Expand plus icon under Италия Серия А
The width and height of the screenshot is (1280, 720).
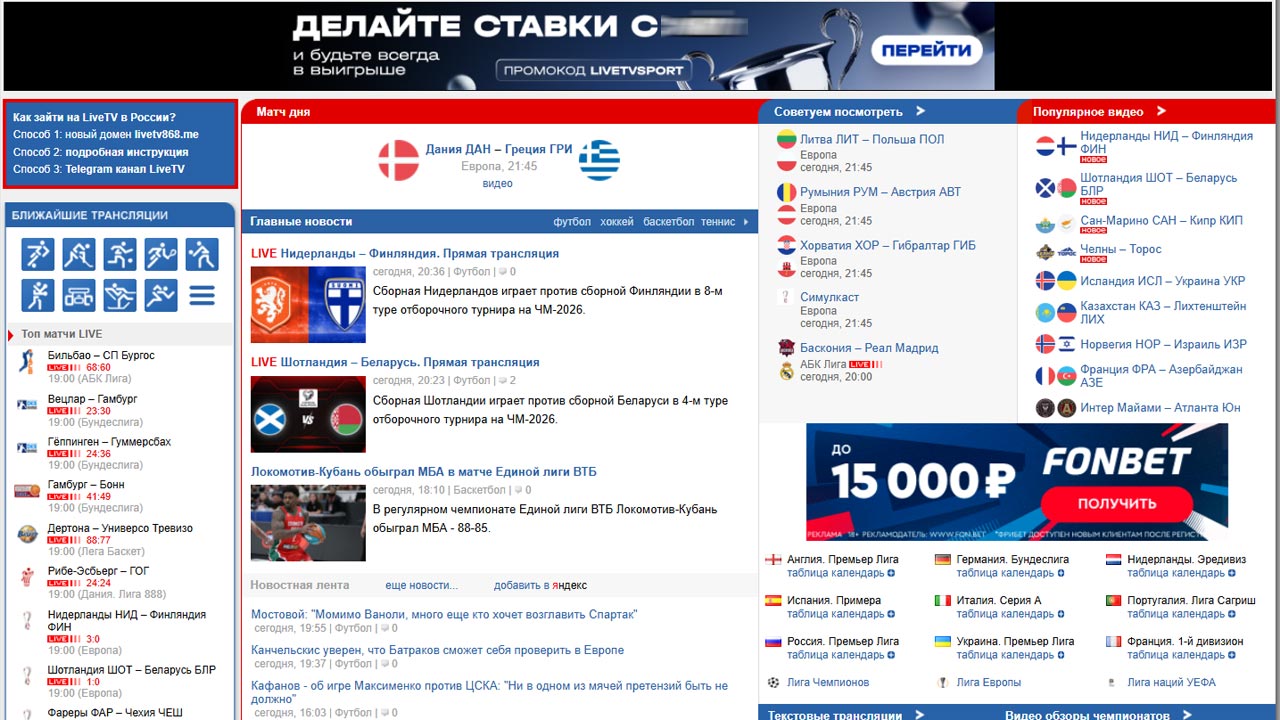(1061, 615)
